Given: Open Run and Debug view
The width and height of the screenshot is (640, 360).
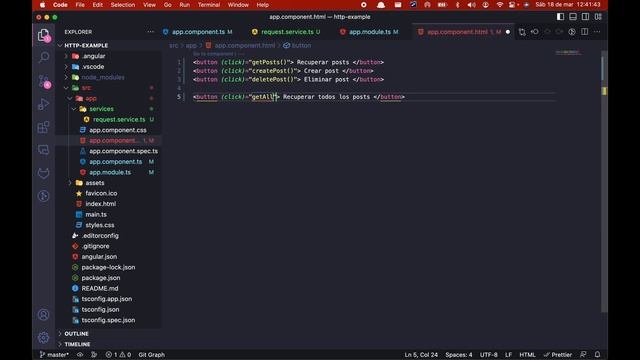Looking at the screenshot, I should pos(44,104).
